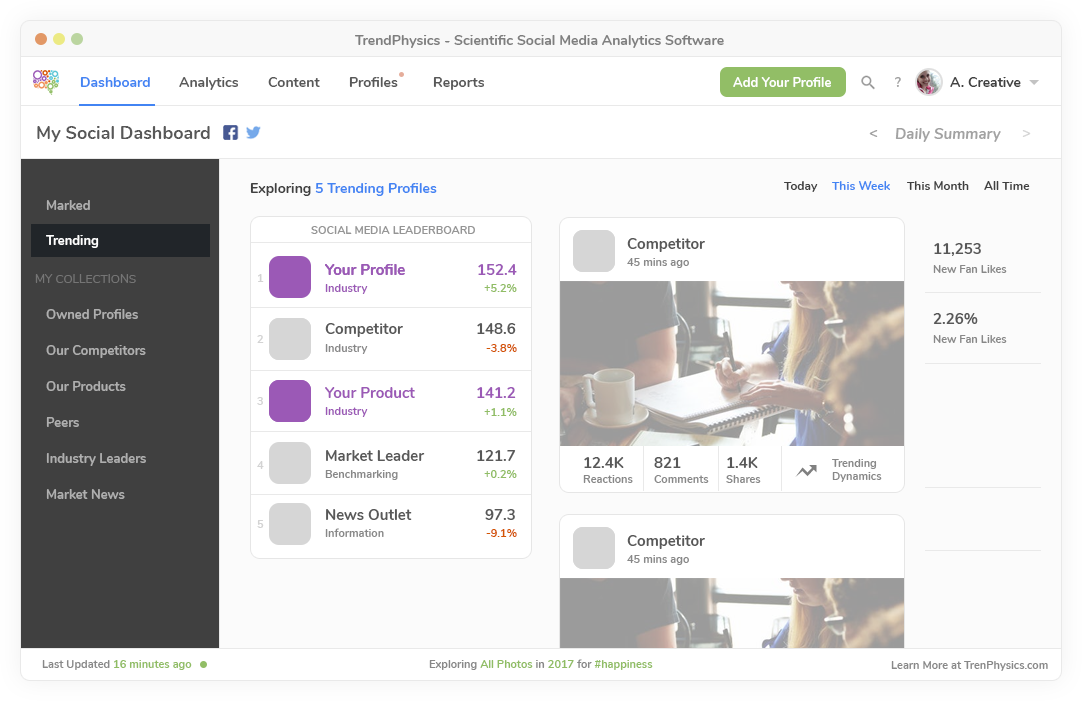Click the 5 Trending Profiles link
The image size is (1082, 701).
click(x=376, y=188)
